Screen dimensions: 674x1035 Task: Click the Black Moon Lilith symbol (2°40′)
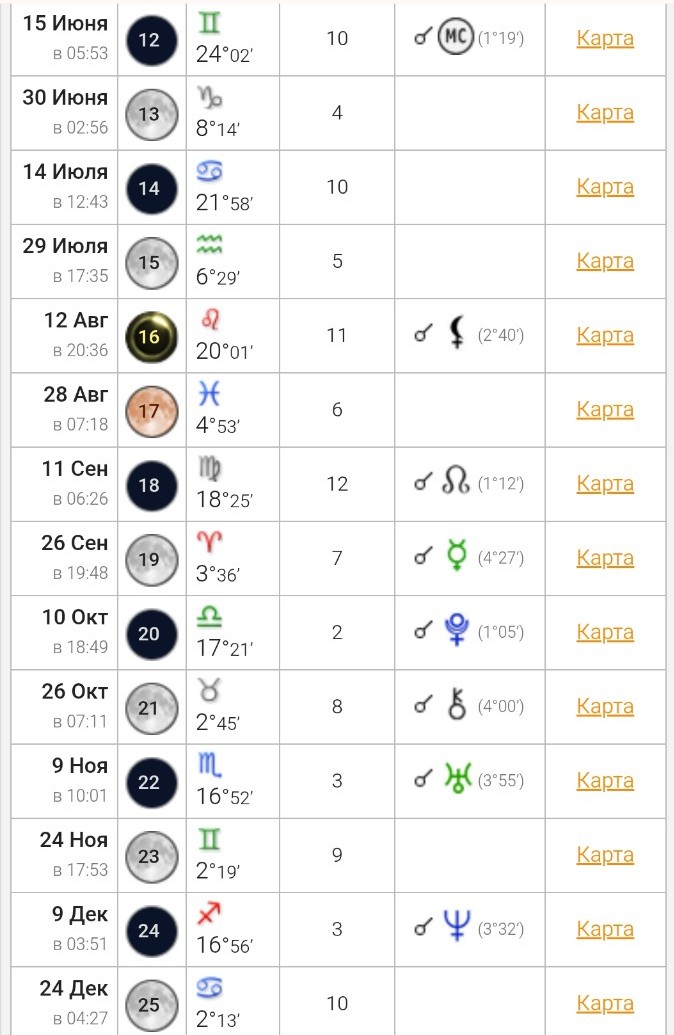click(x=456, y=335)
